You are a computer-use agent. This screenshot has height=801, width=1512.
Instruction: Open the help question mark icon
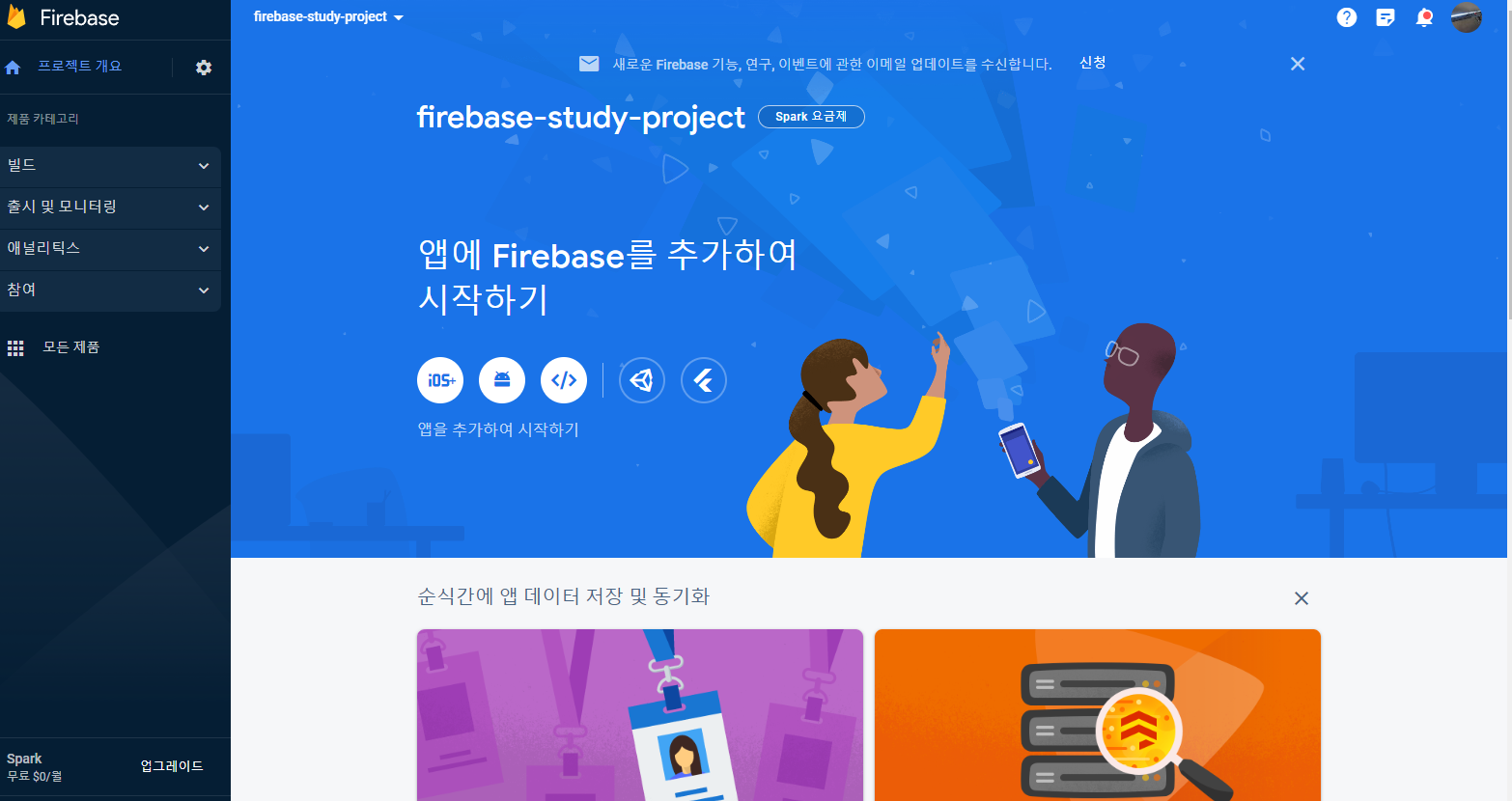click(1347, 17)
